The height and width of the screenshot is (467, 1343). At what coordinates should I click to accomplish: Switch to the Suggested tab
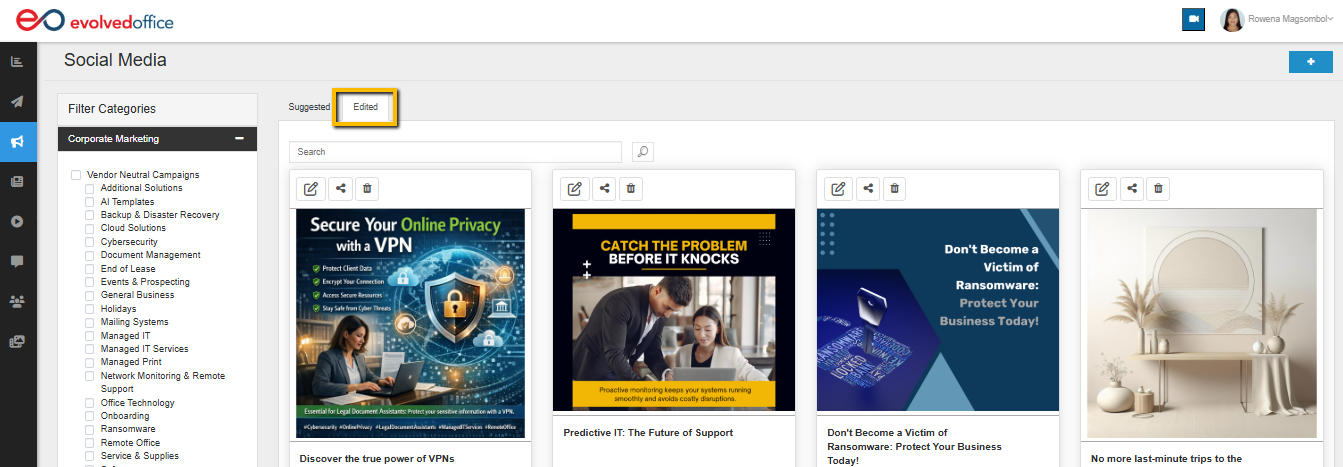point(309,107)
